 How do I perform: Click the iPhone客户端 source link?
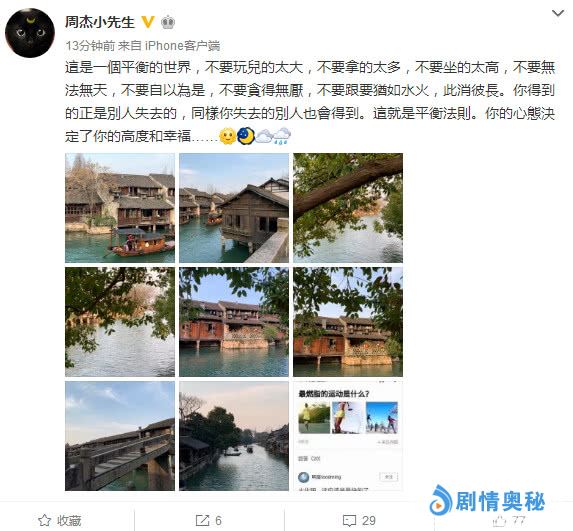[x=183, y=46]
